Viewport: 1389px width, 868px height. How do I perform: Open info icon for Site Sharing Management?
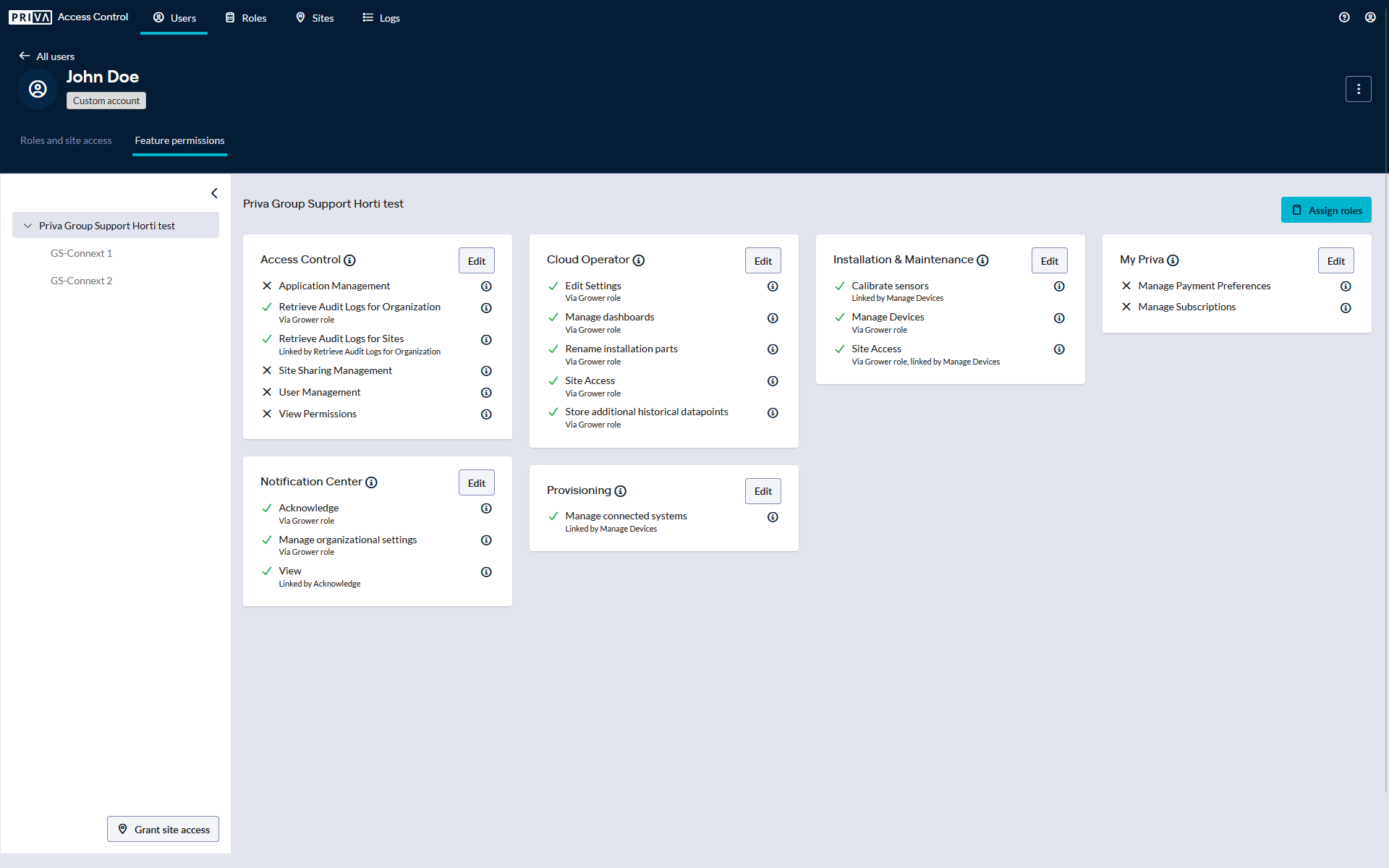point(486,371)
